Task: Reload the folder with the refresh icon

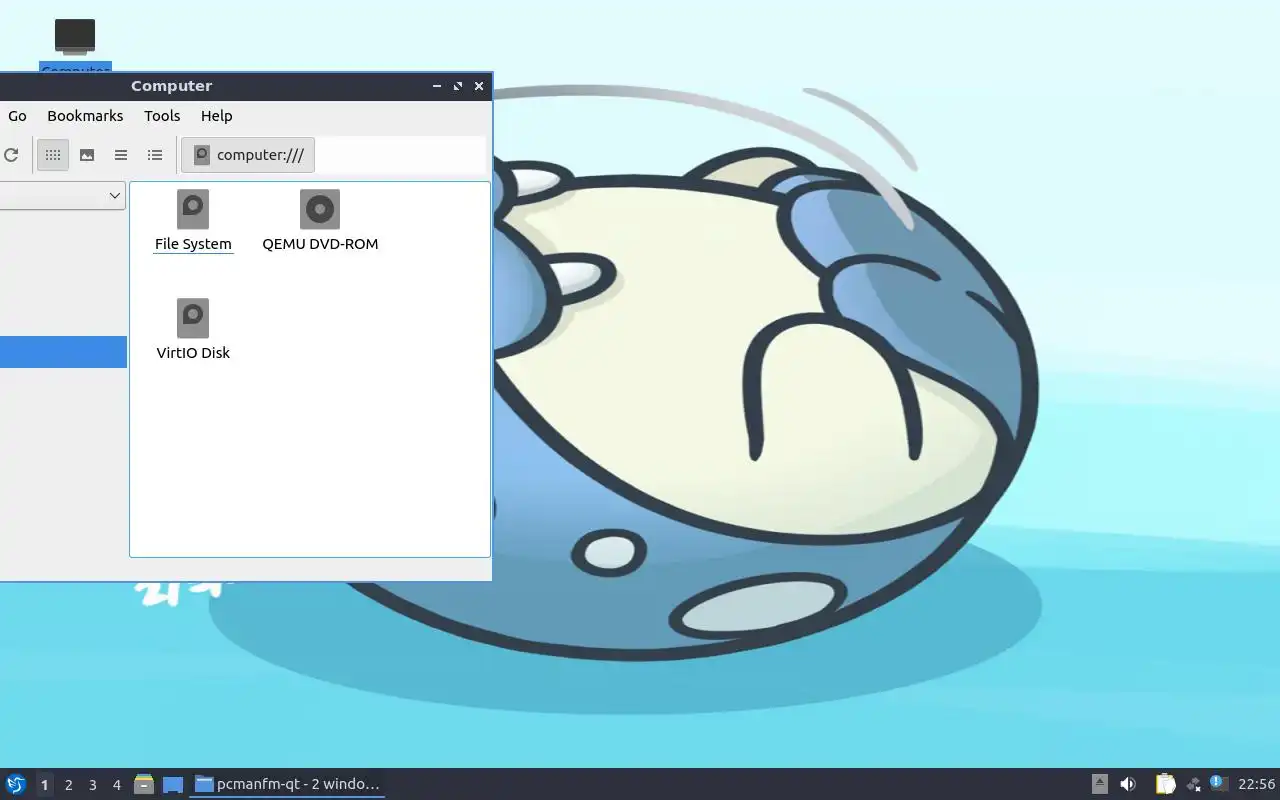Action: pos(11,155)
